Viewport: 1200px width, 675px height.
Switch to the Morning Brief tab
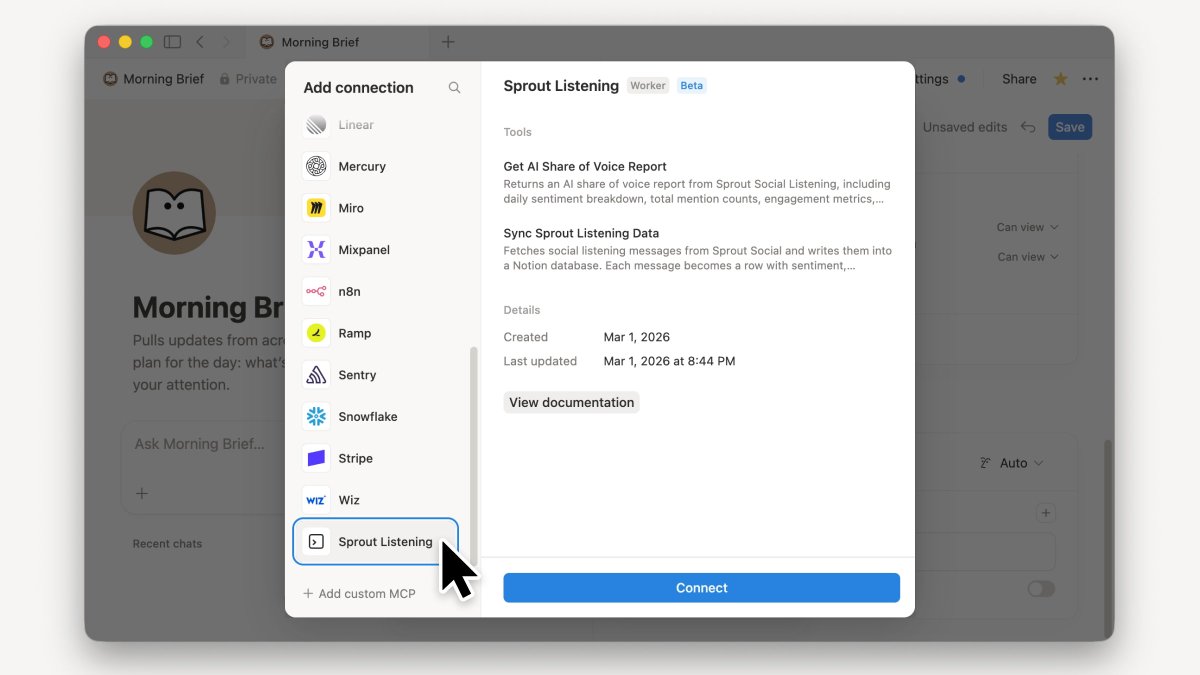click(335, 42)
